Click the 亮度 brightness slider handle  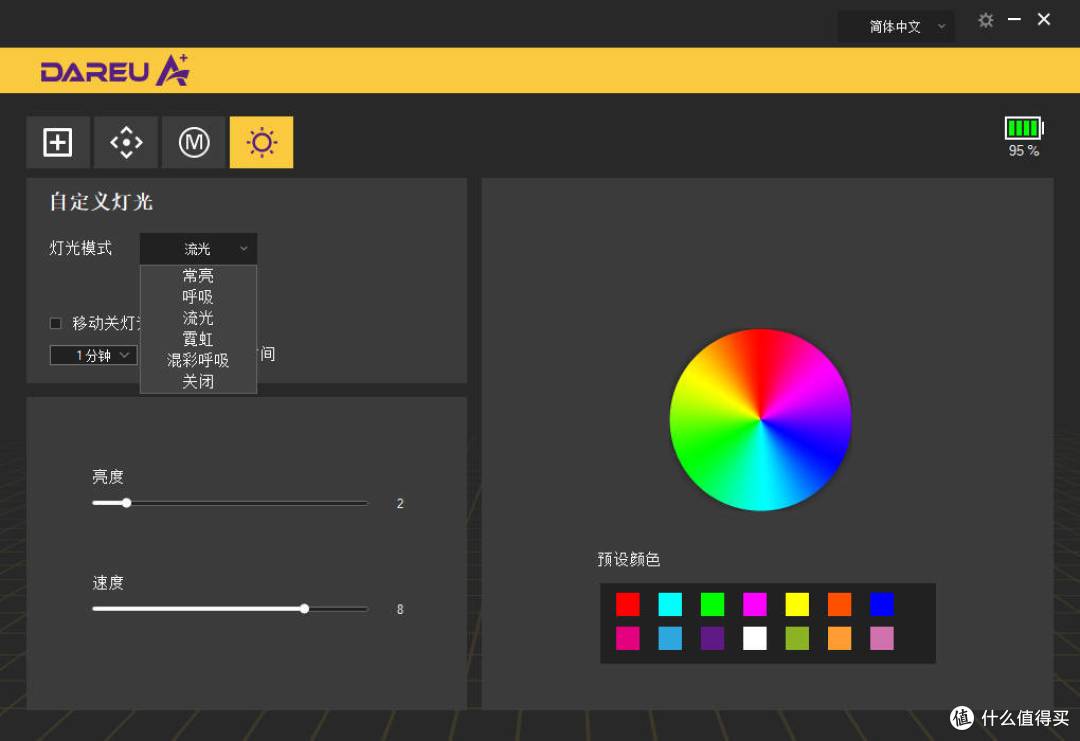(127, 503)
